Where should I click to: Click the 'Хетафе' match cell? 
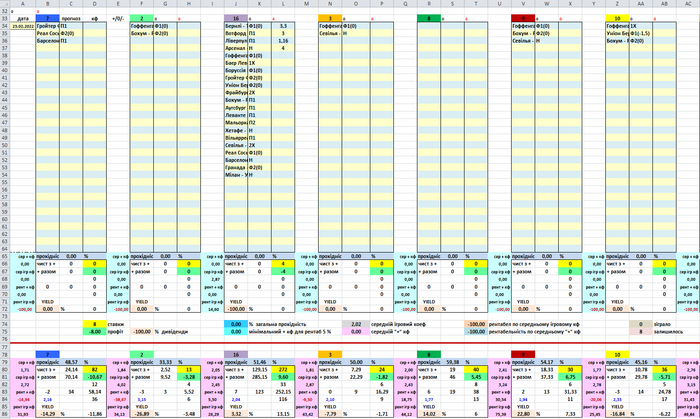[x=236, y=130]
